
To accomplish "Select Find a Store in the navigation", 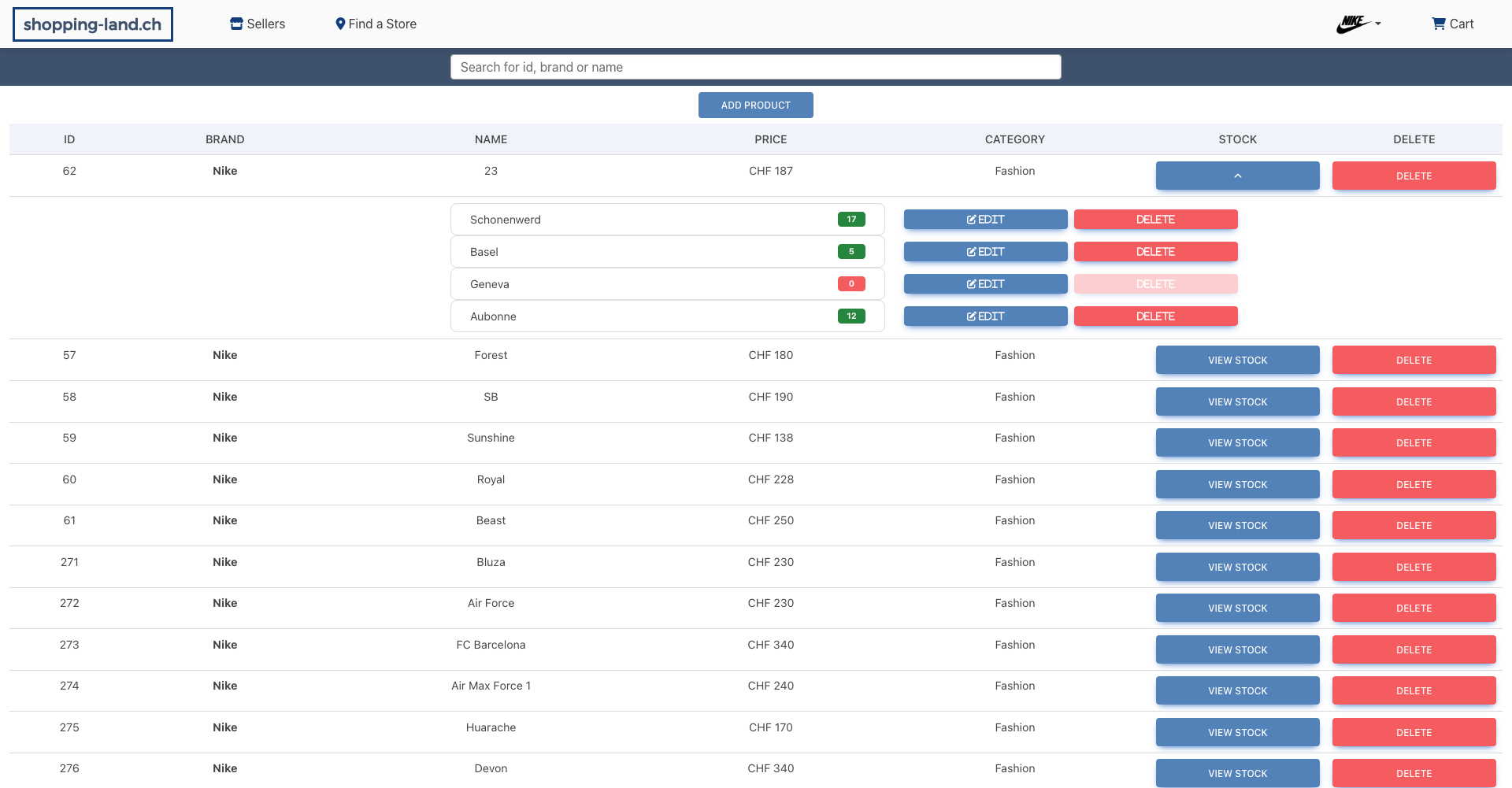I will tap(376, 24).
